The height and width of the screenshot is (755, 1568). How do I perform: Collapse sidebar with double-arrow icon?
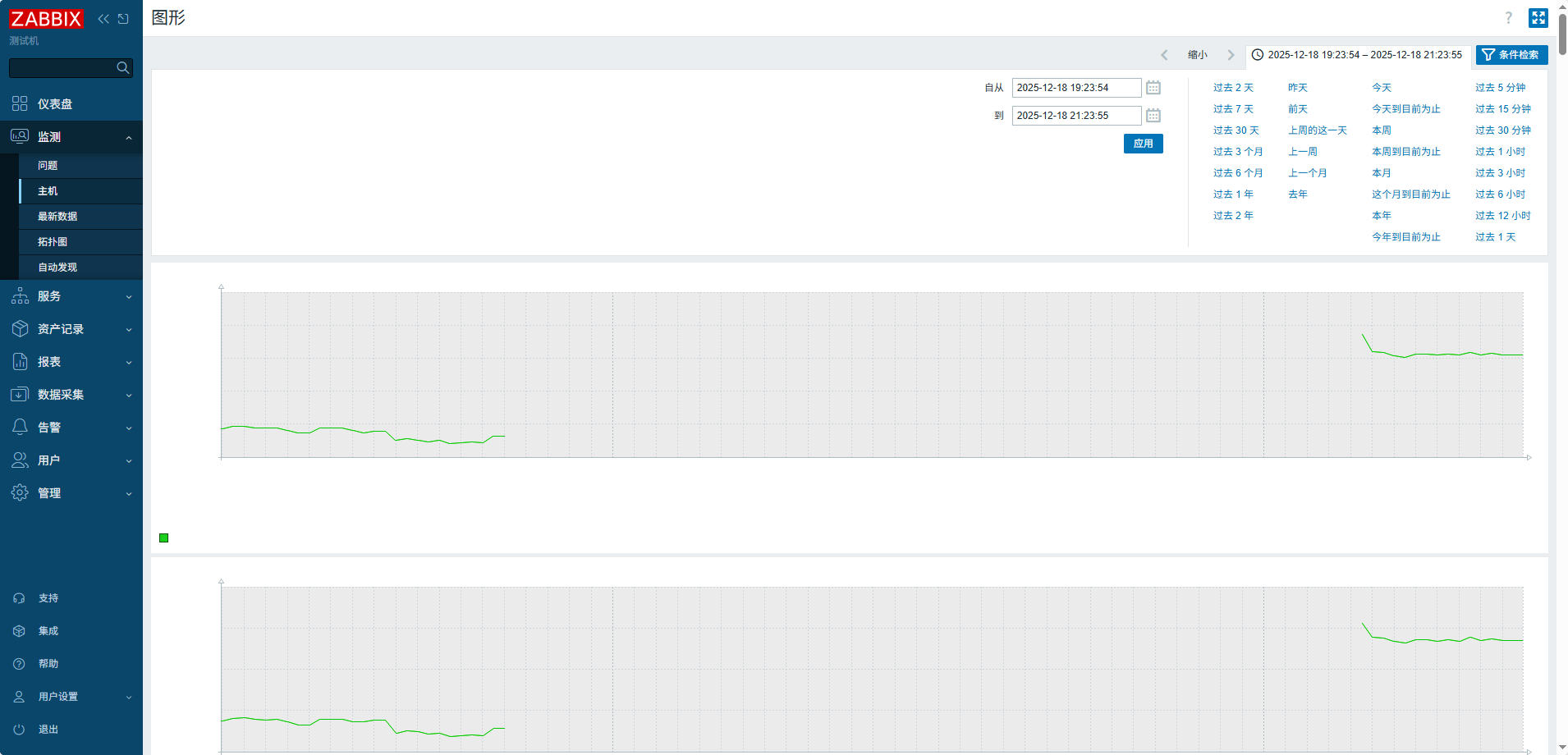coord(103,19)
